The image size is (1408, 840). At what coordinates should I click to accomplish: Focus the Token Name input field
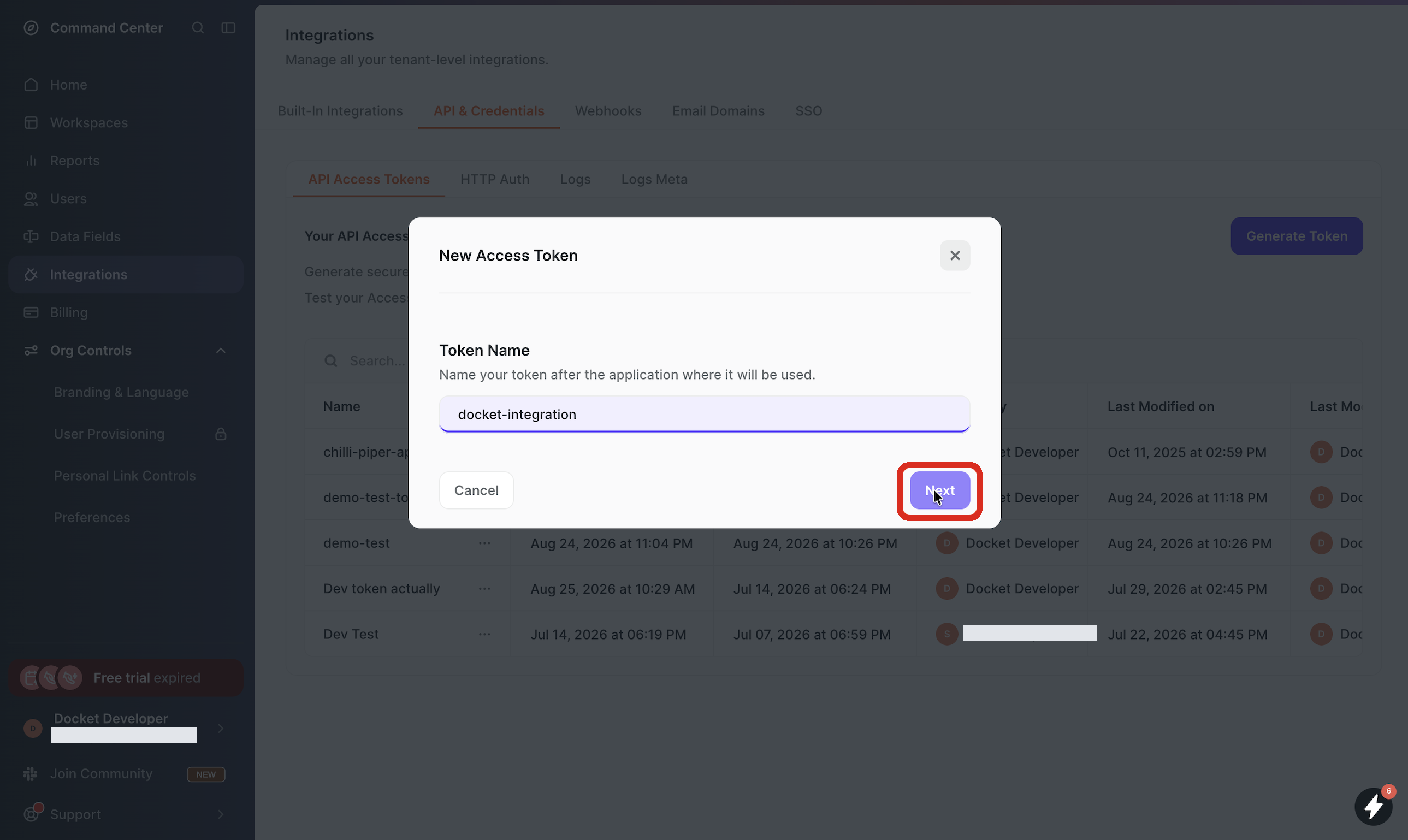coord(704,414)
